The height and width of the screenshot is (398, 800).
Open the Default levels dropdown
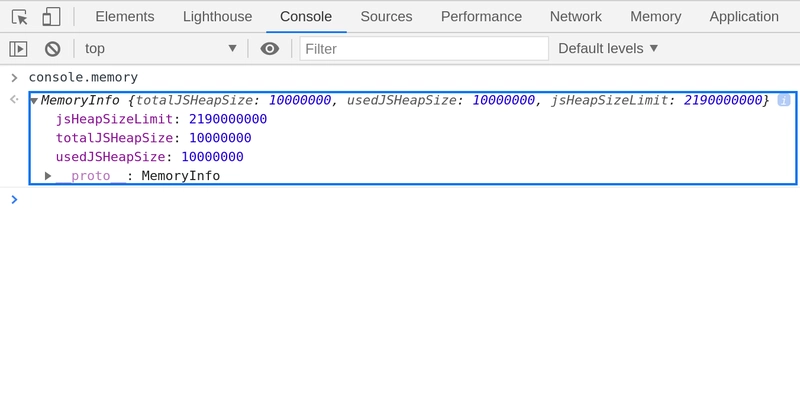pyautogui.click(x=608, y=48)
